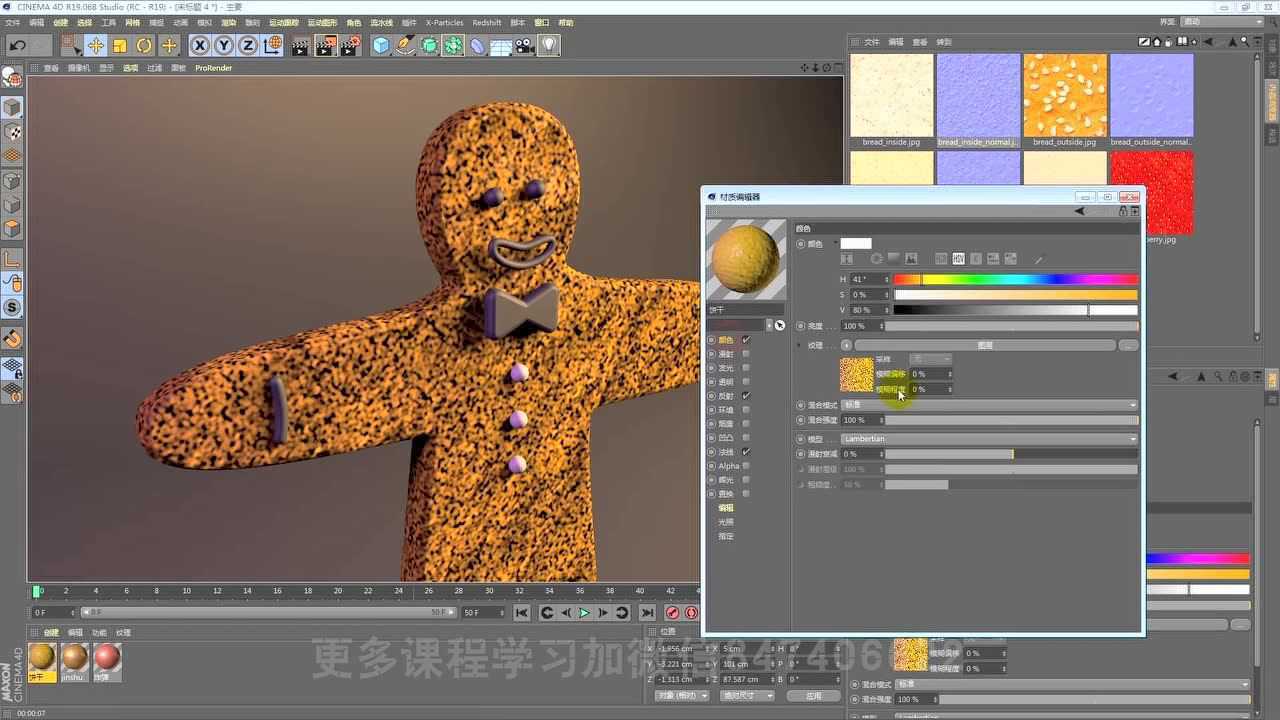1280x720 pixels.
Task: Click the live selection tool icon
Action: (x=70, y=45)
